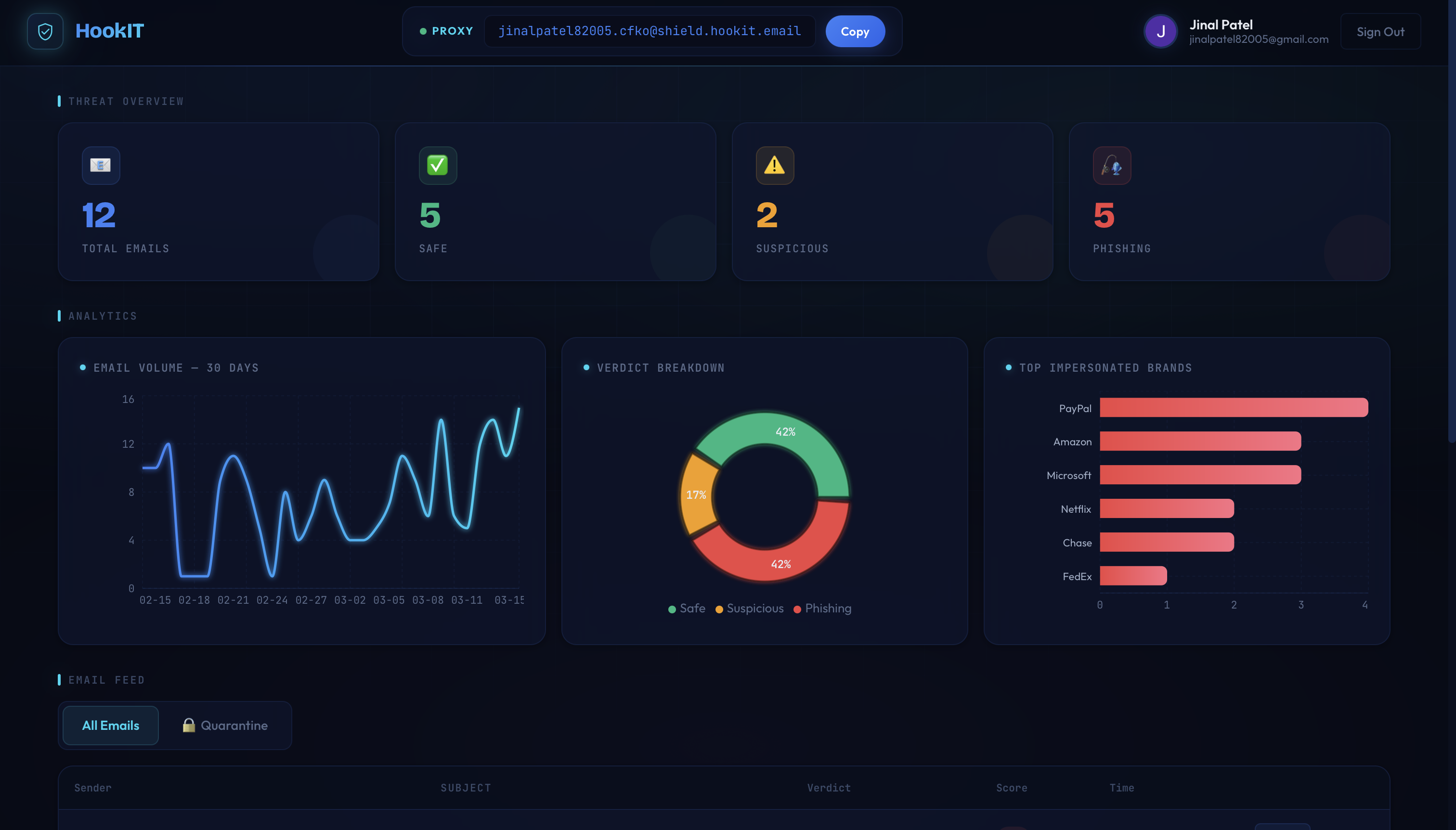Click the J user avatar
Image resolution: width=1456 pixels, height=830 pixels.
[x=1160, y=31]
